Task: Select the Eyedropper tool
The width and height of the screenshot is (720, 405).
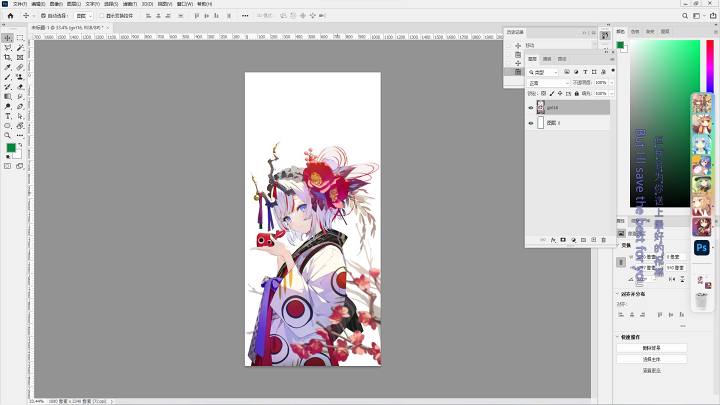Action: point(8,67)
